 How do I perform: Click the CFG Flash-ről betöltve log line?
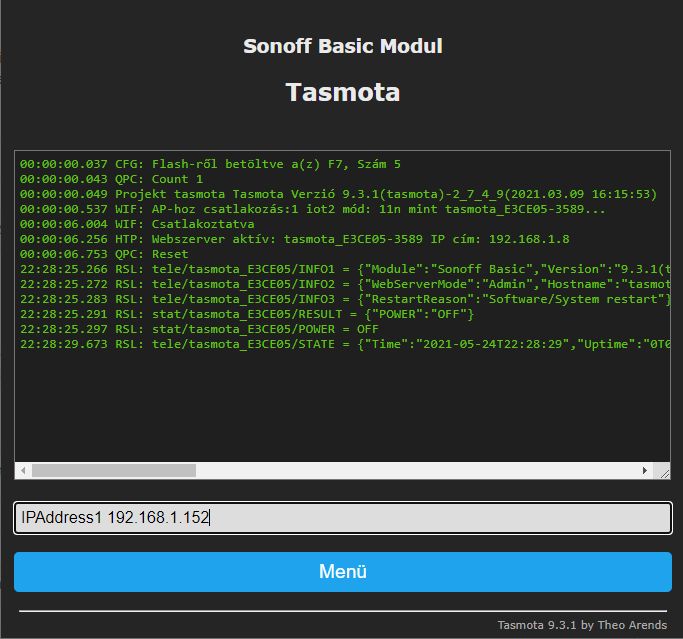pyautogui.click(x=210, y=164)
